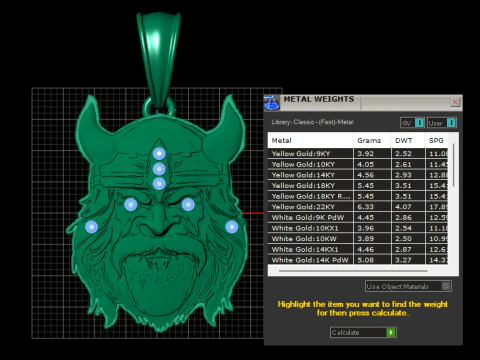Click the 2.52 DWT cell

(408, 154)
